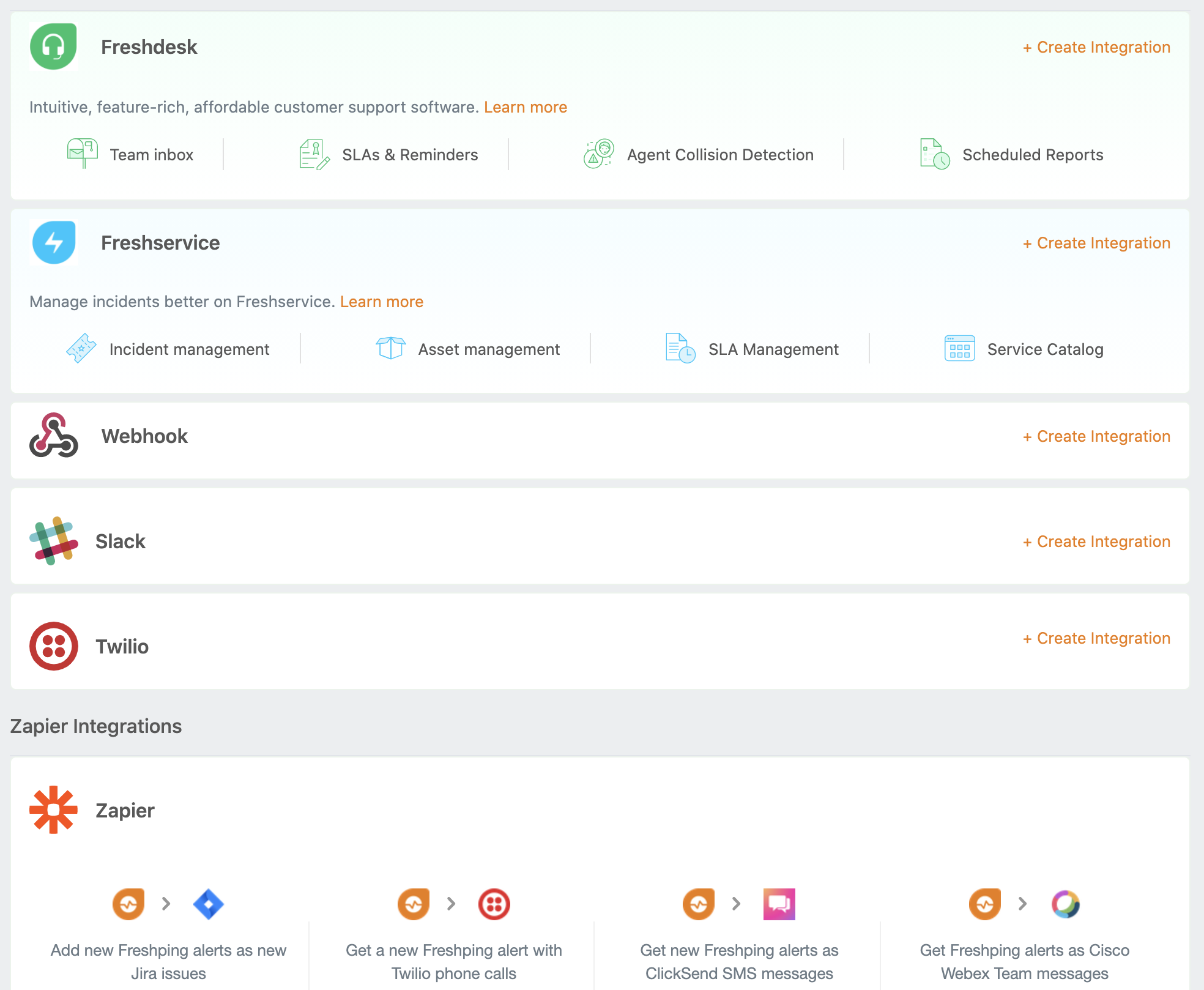Viewport: 1204px width, 990px height.
Task: Click the Team inbox mailbox icon
Action: [x=83, y=154]
